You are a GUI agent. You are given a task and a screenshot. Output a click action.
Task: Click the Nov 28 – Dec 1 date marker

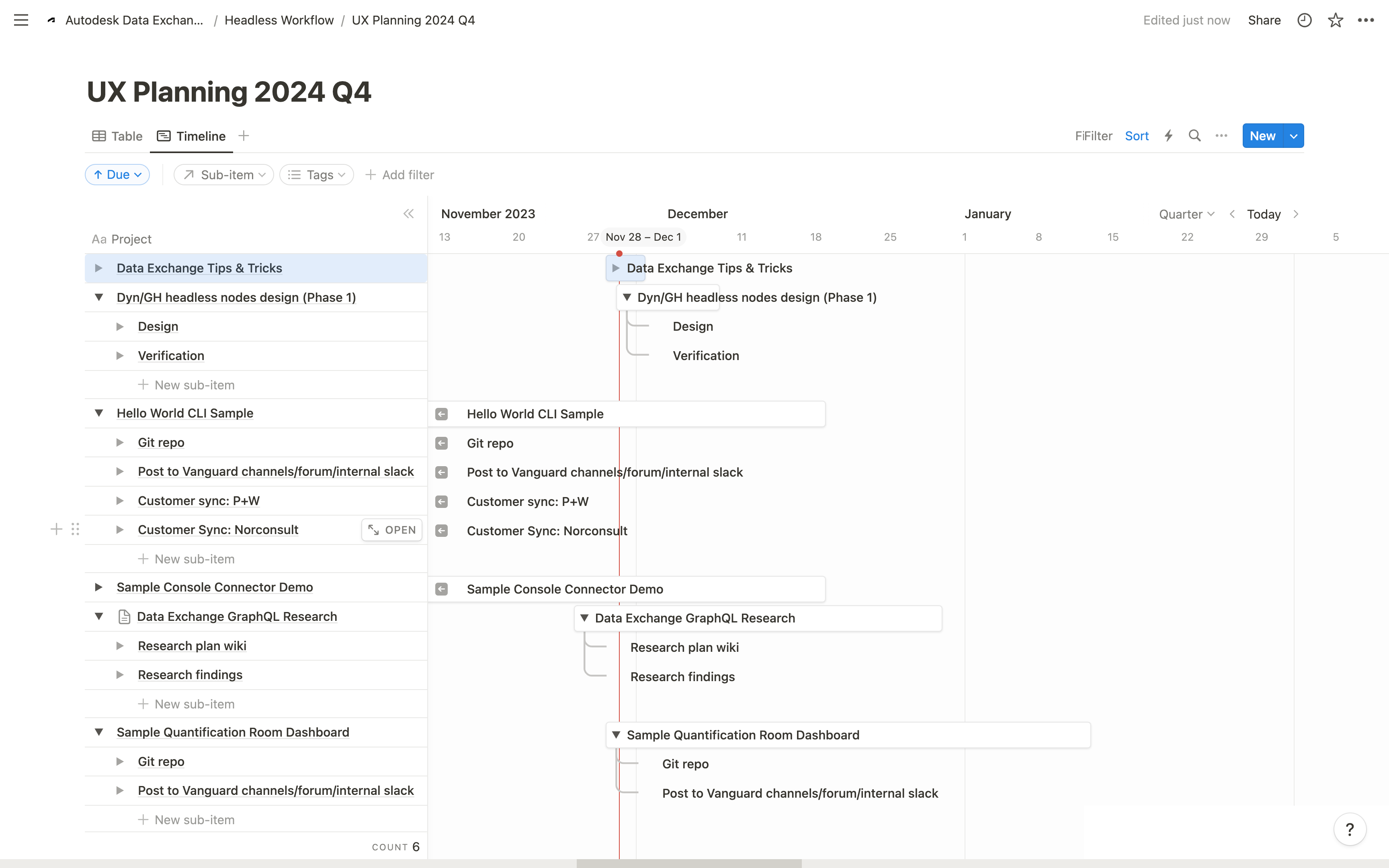coord(643,237)
